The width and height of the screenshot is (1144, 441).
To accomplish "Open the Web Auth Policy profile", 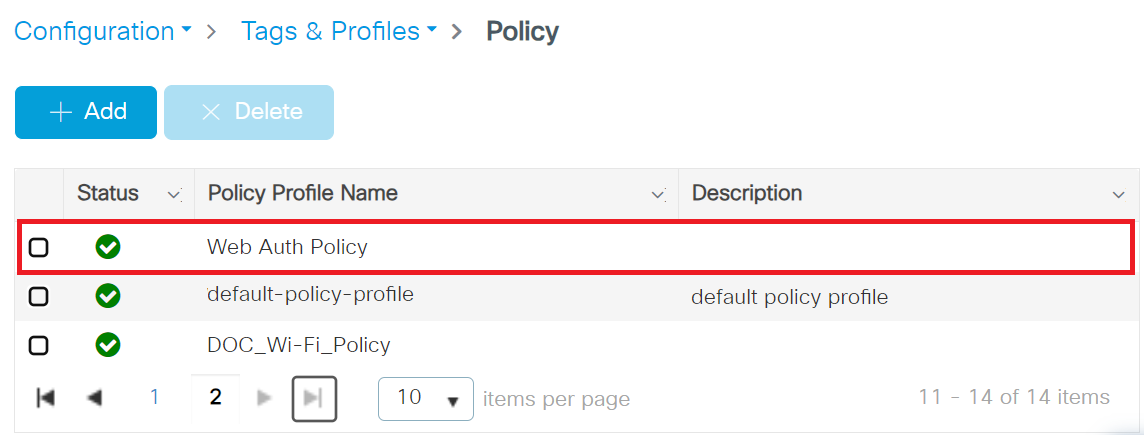I will tap(287, 246).
